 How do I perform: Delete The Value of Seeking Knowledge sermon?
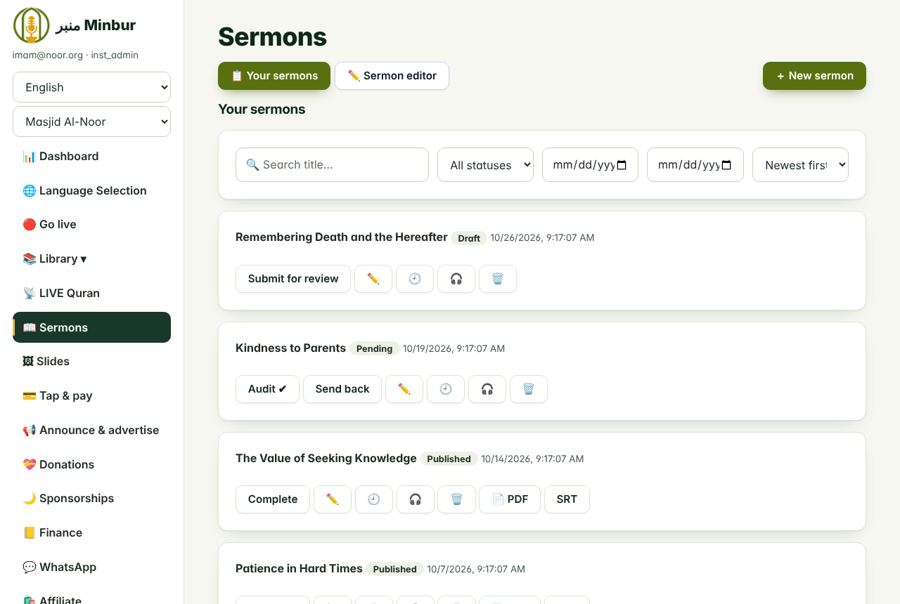point(457,500)
